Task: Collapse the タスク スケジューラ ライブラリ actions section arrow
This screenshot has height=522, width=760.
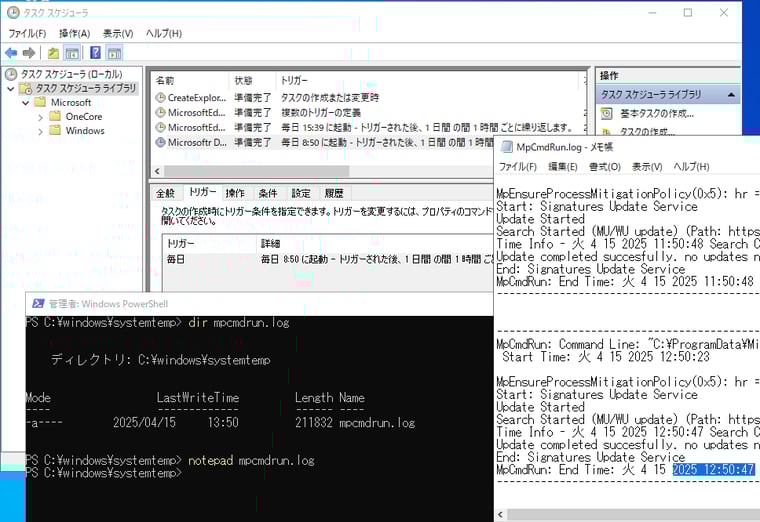Action: (x=731, y=95)
